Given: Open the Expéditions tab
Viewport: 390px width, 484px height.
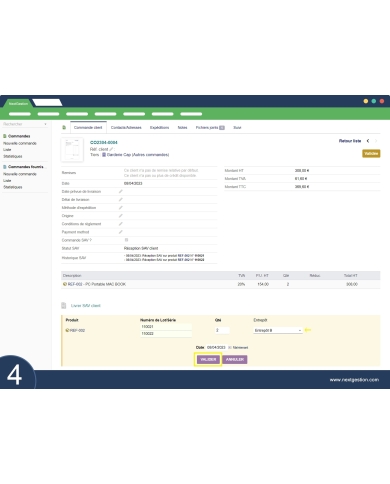Looking at the screenshot, I should pyautogui.click(x=159, y=127).
